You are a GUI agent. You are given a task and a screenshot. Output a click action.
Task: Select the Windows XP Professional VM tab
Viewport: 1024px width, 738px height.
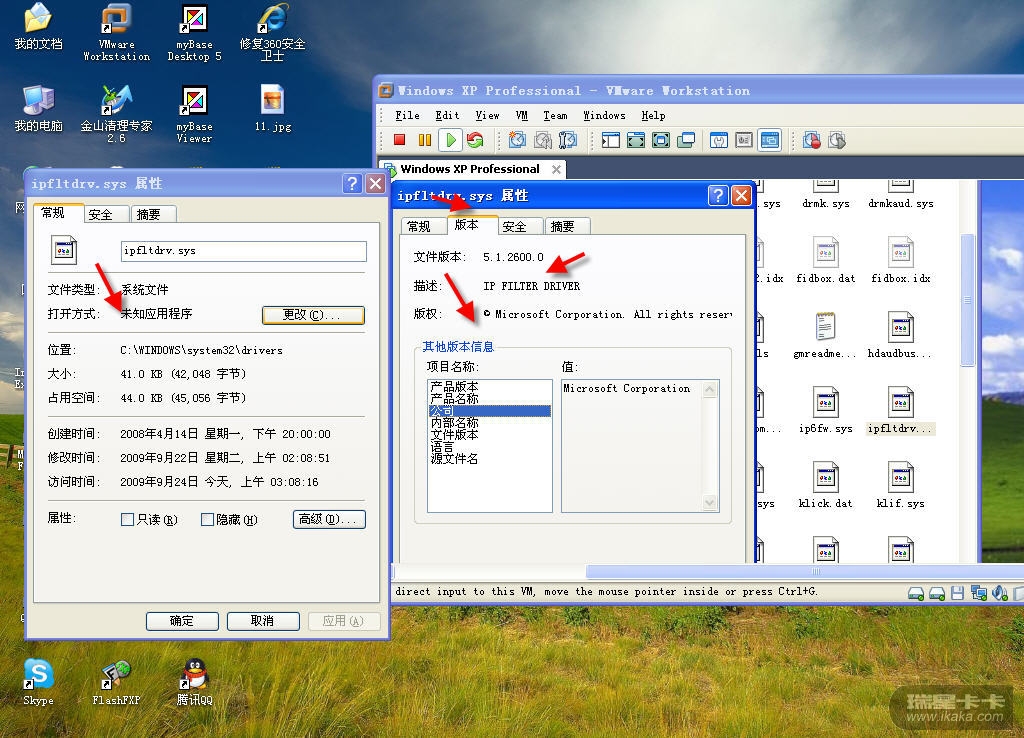click(470, 169)
